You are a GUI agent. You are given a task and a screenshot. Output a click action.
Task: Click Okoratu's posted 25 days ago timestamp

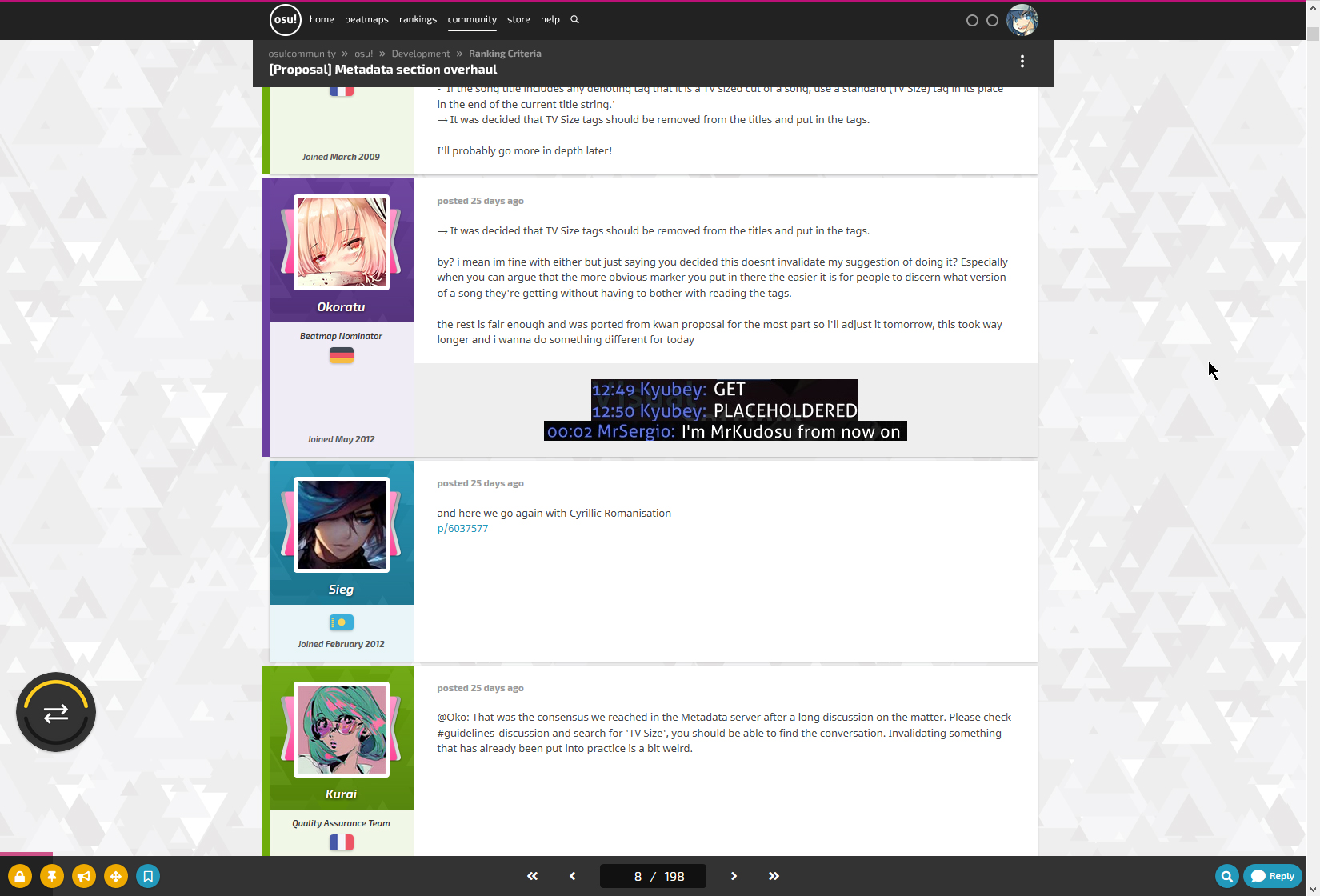click(x=480, y=201)
